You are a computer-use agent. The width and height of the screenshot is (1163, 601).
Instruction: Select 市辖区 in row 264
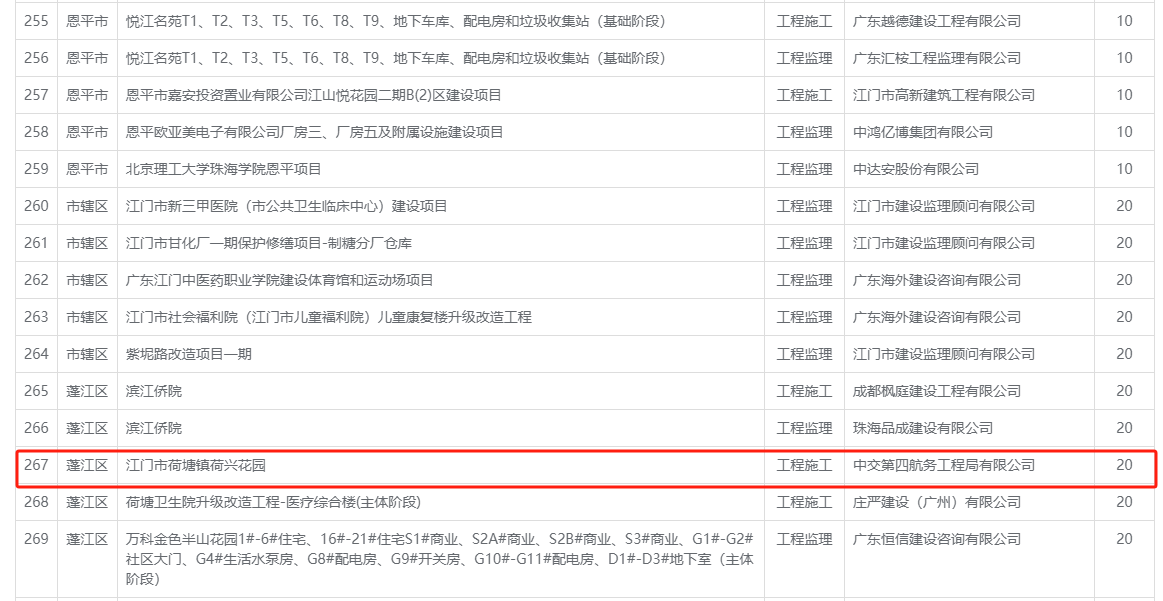click(x=87, y=355)
